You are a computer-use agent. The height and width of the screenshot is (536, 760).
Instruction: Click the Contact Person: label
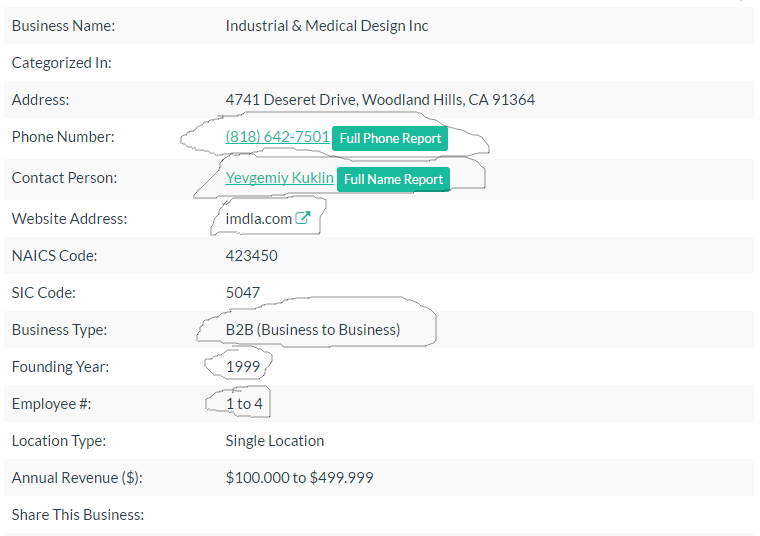point(64,178)
